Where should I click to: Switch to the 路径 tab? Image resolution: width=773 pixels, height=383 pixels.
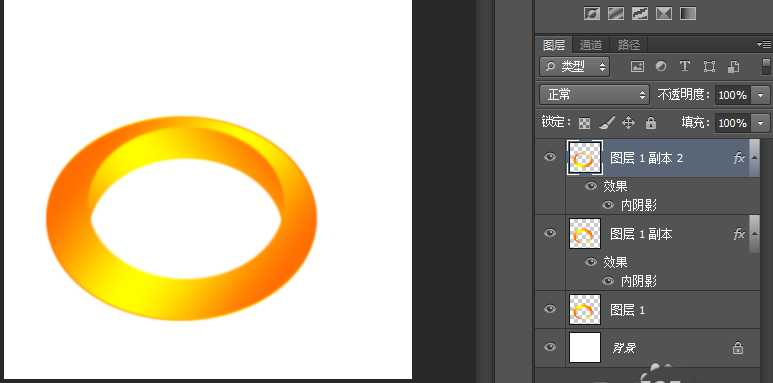(629, 45)
